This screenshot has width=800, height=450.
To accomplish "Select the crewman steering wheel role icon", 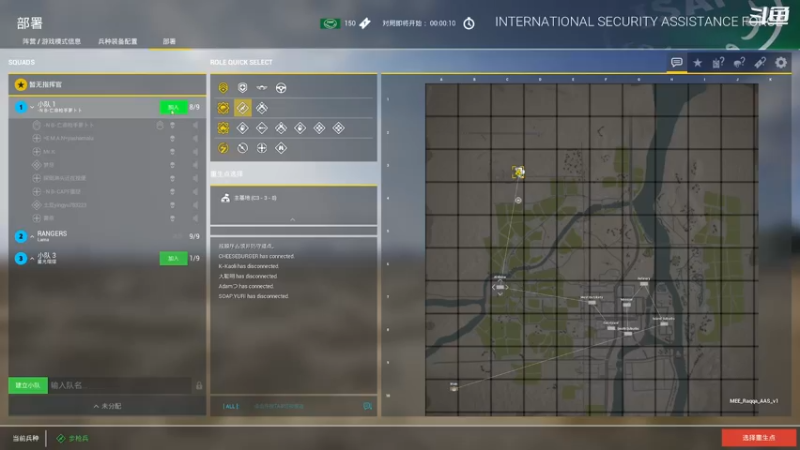I will point(281,88).
